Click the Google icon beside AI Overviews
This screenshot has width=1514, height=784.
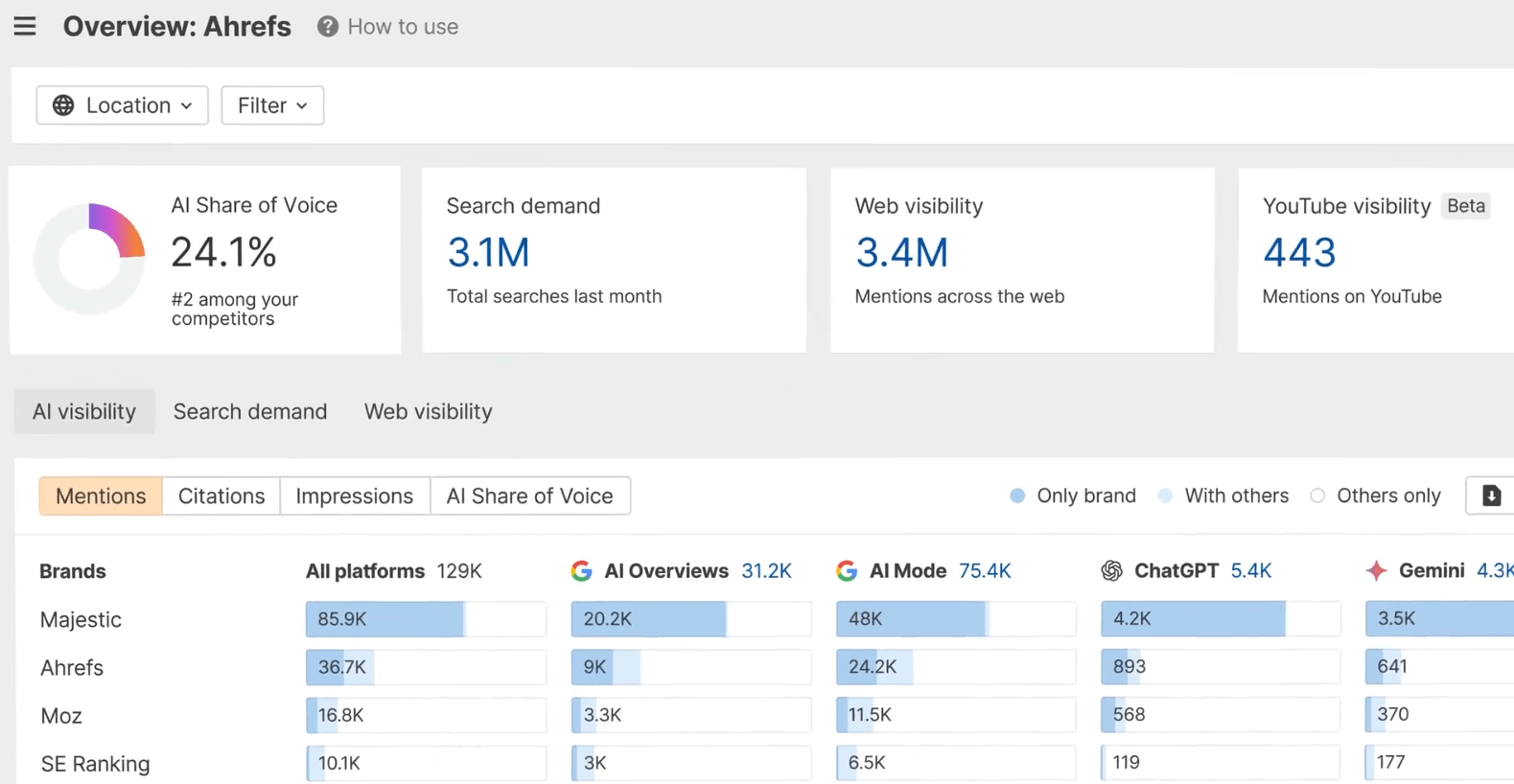(581, 571)
